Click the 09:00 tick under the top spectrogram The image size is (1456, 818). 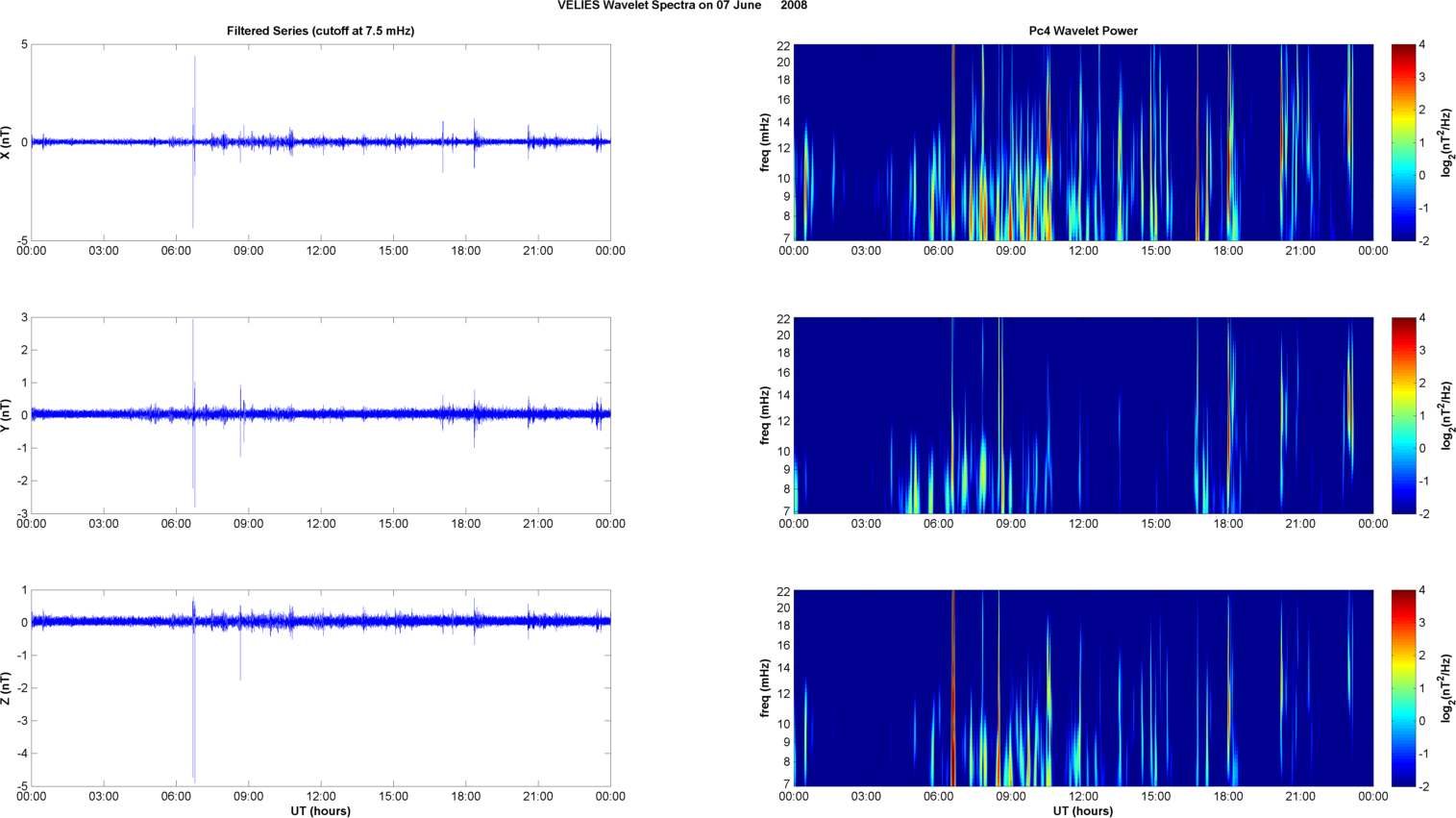point(1010,251)
